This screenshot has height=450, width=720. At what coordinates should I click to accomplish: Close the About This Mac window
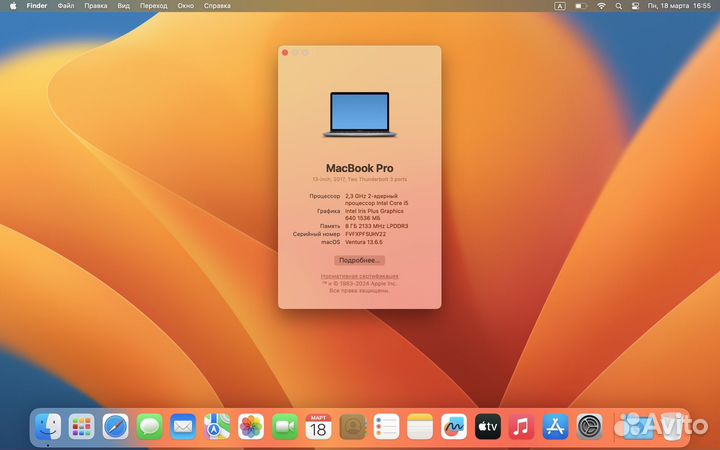pos(285,53)
